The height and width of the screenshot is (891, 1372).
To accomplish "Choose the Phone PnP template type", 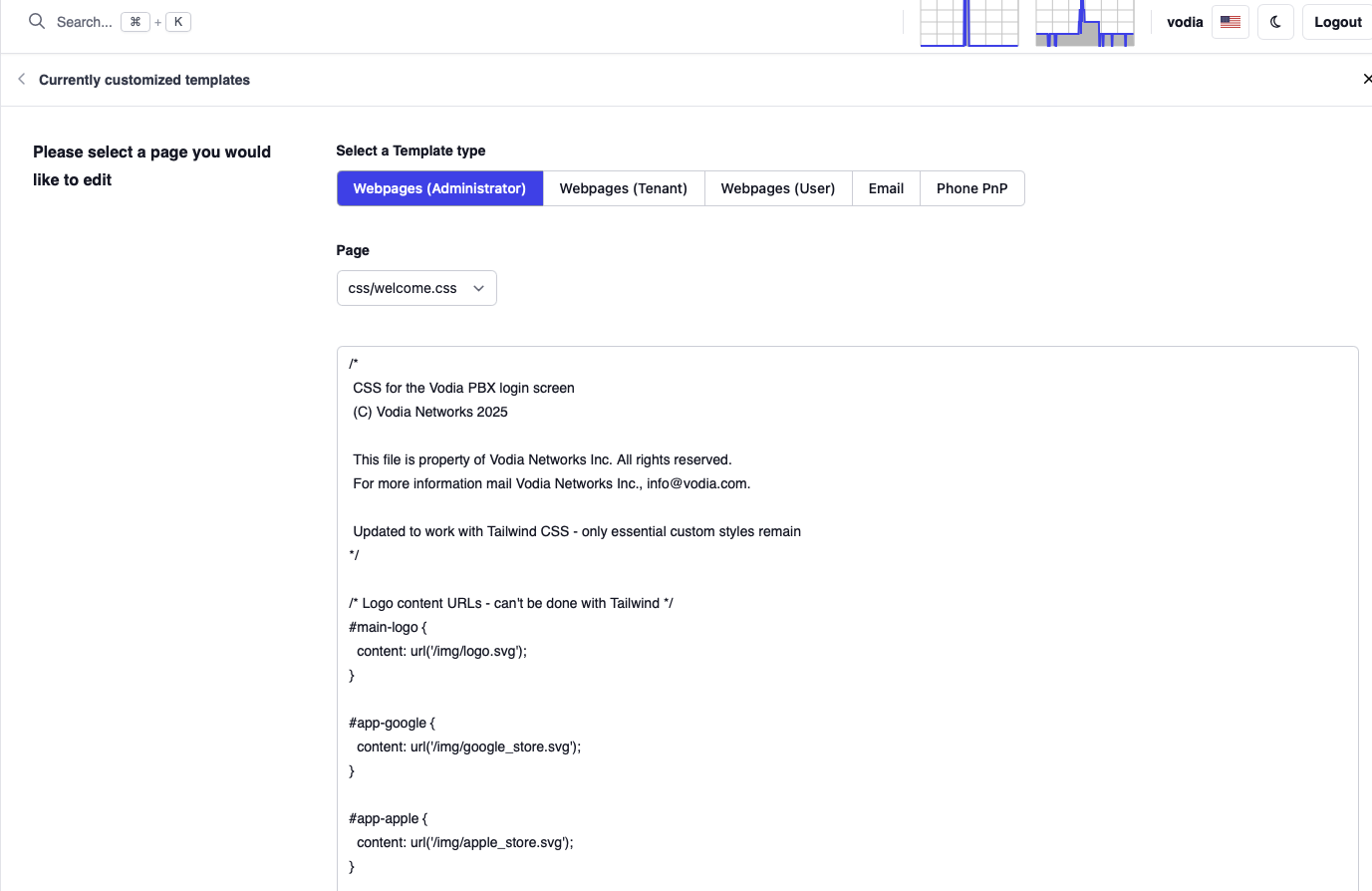I will coord(971,188).
